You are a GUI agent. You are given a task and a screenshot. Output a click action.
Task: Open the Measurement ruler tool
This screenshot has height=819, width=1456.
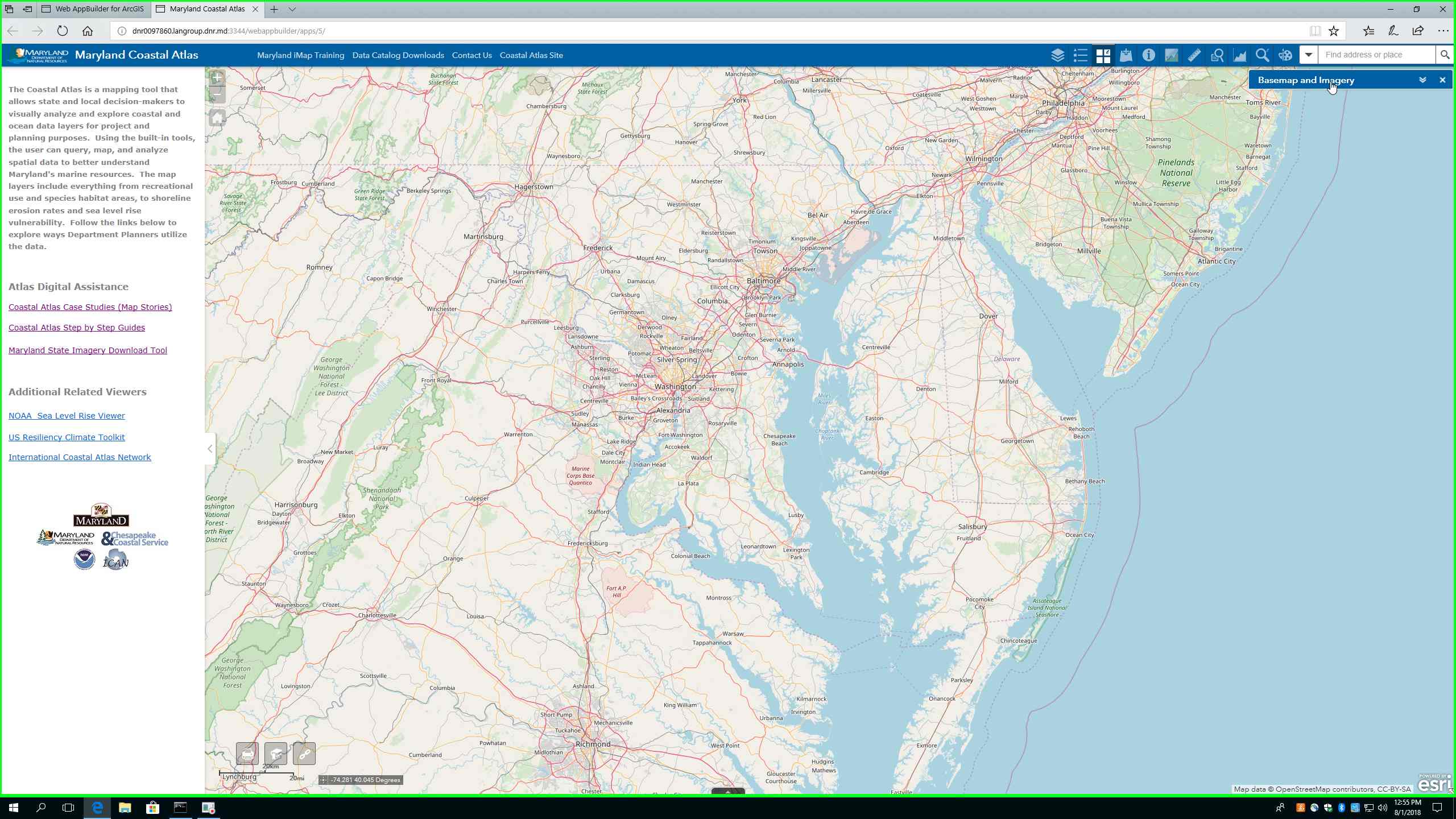pyautogui.click(x=1194, y=55)
